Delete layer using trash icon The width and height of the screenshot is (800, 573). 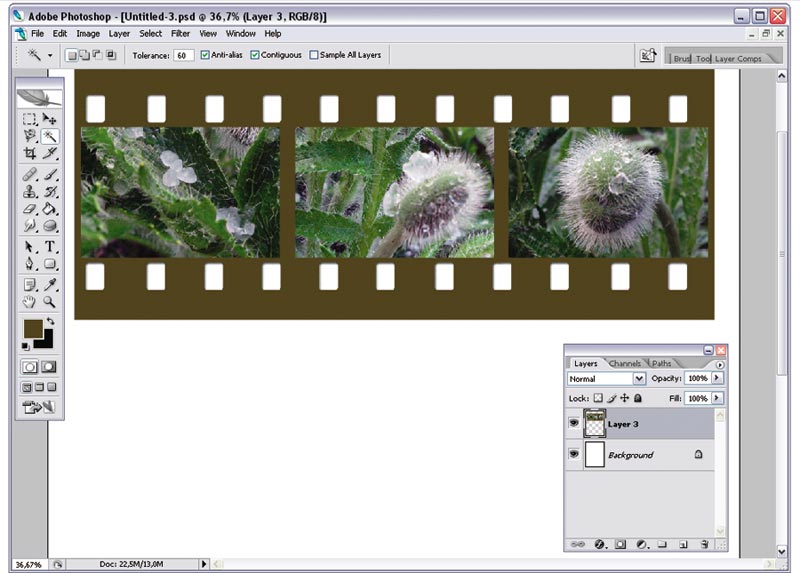704,544
